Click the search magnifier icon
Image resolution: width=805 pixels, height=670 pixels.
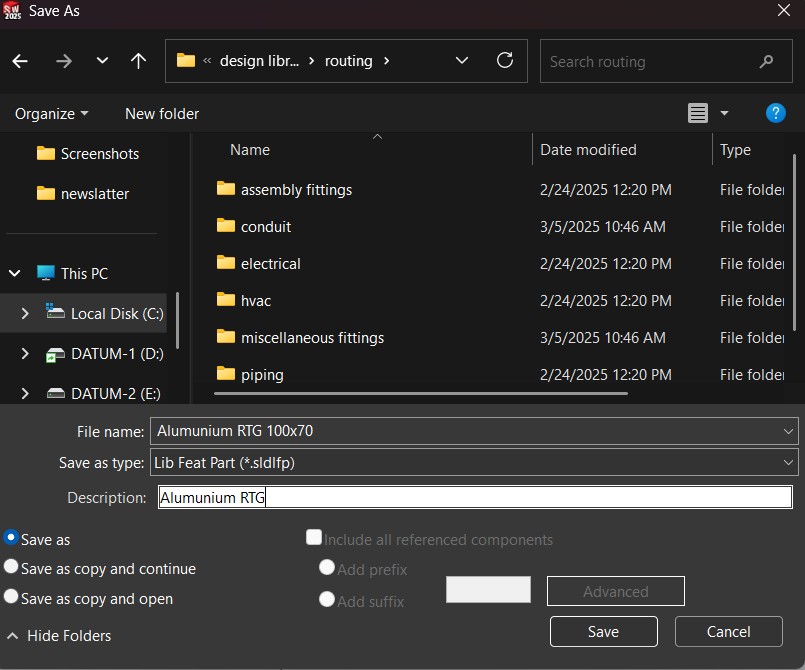pyautogui.click(x=767, y=61)
